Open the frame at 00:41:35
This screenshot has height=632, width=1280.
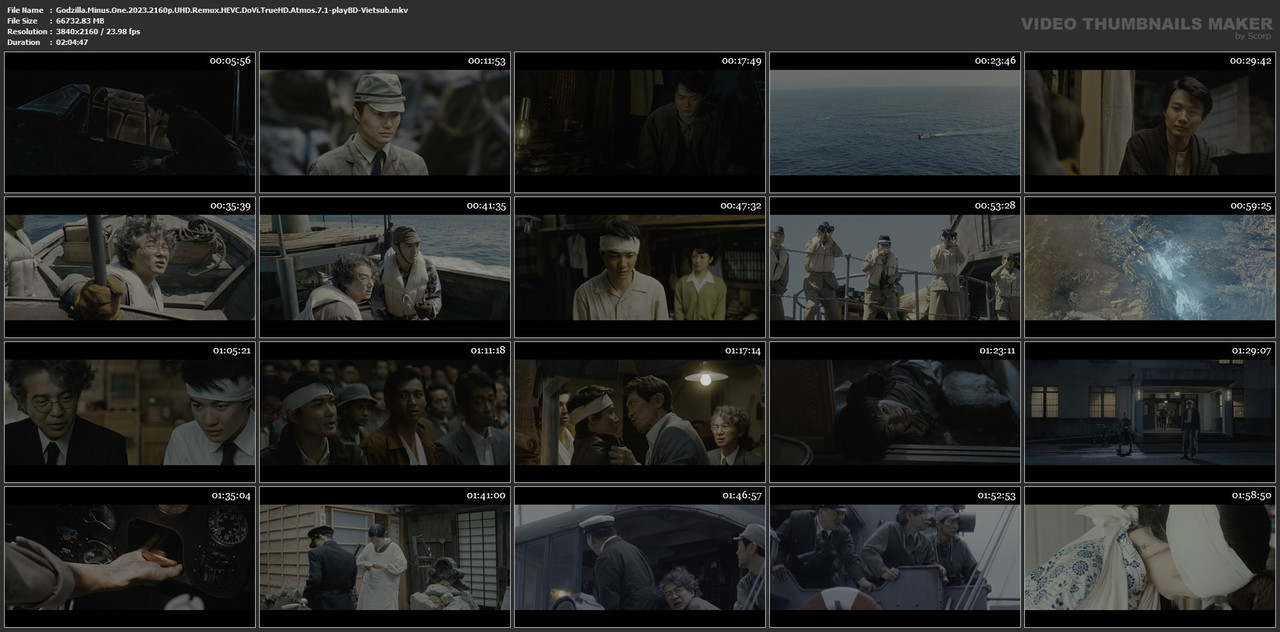pyautogui.click(x=385, y=267)
